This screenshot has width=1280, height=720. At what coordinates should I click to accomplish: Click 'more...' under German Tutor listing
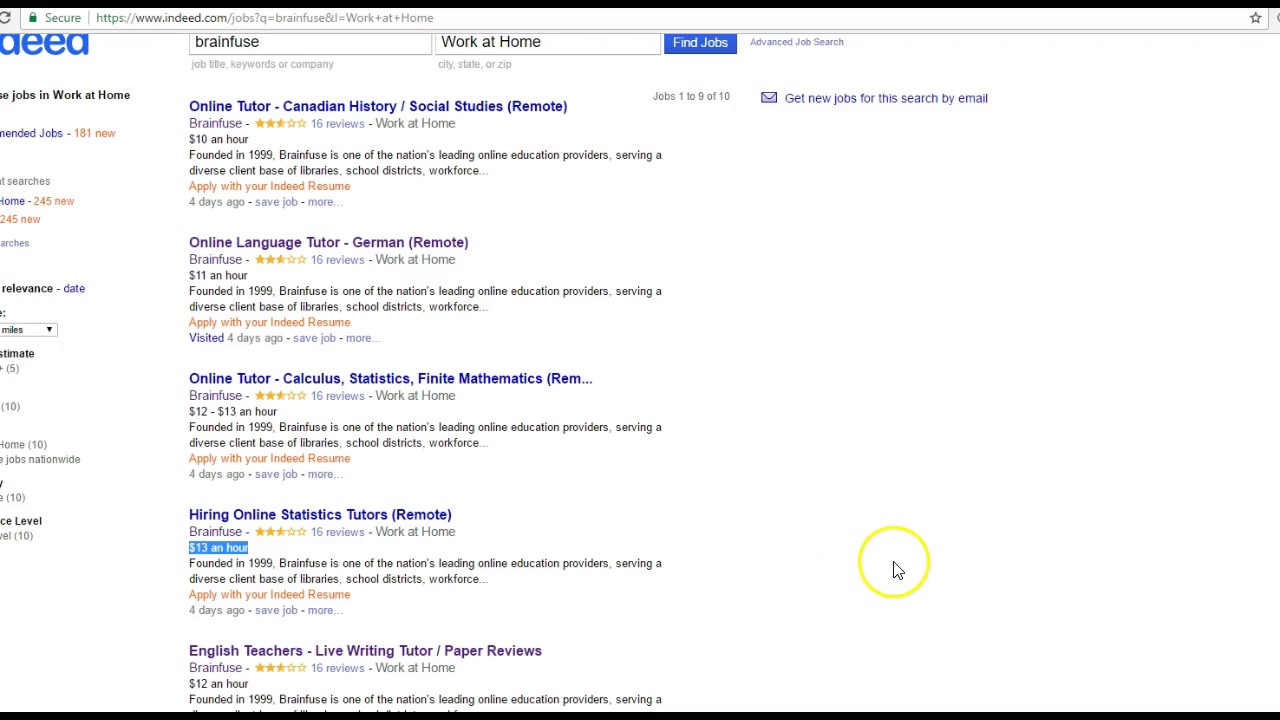pyautogui.click(x=363, y=338)
